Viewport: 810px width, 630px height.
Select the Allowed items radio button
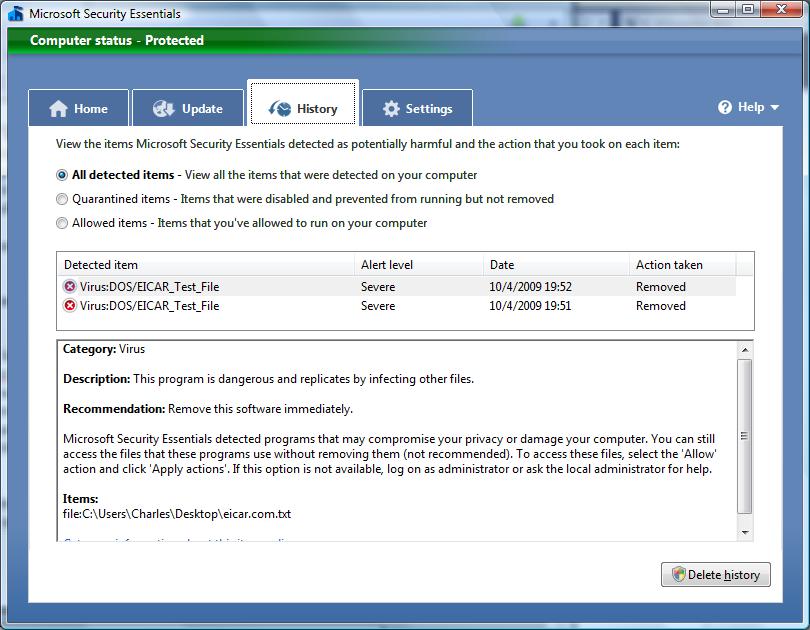point(62,223)
